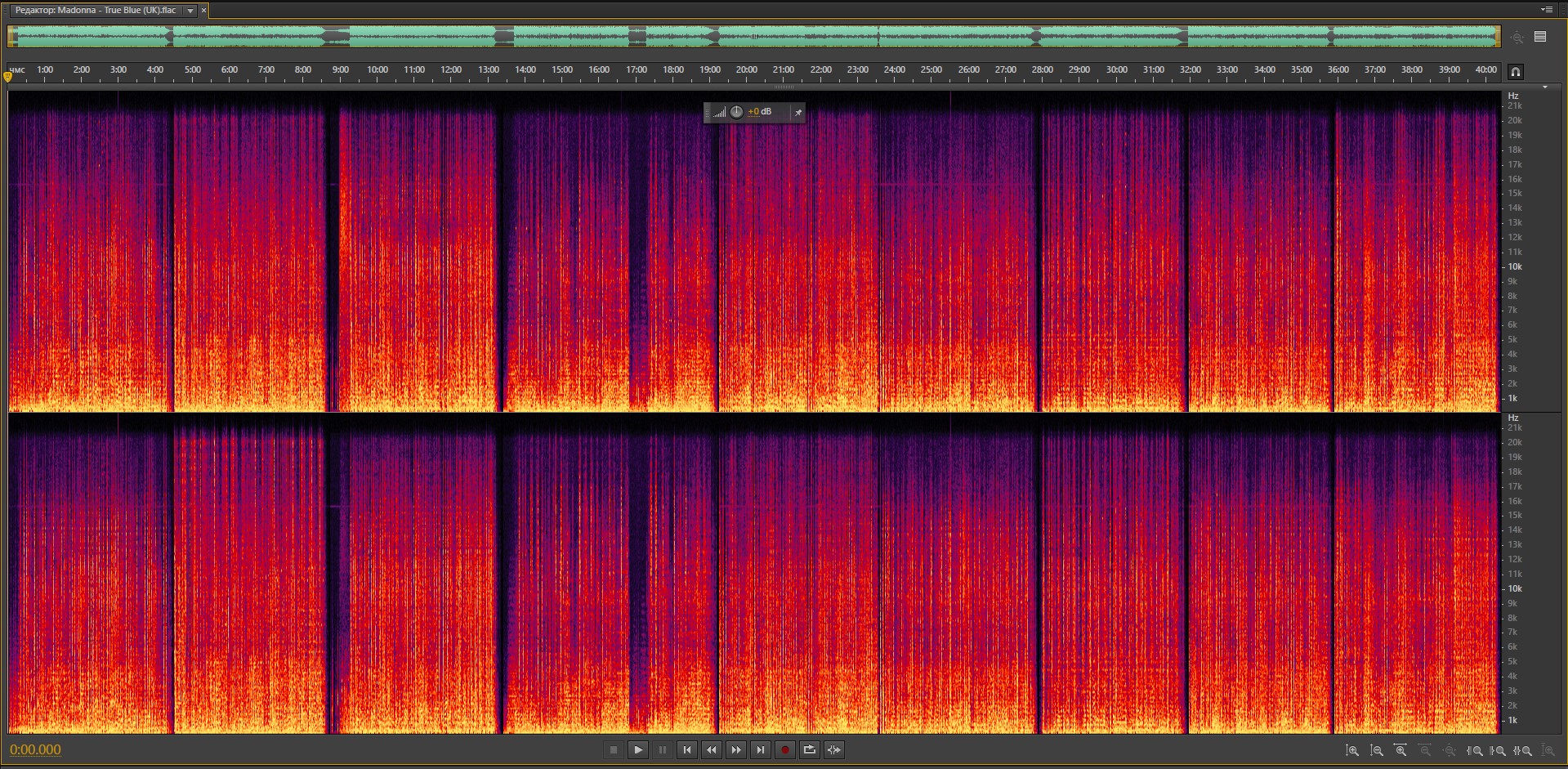This screenshot has height=769, width=1568.
Task: Click the 0:00.000 timecode display
Action: [x=35, y=749]
